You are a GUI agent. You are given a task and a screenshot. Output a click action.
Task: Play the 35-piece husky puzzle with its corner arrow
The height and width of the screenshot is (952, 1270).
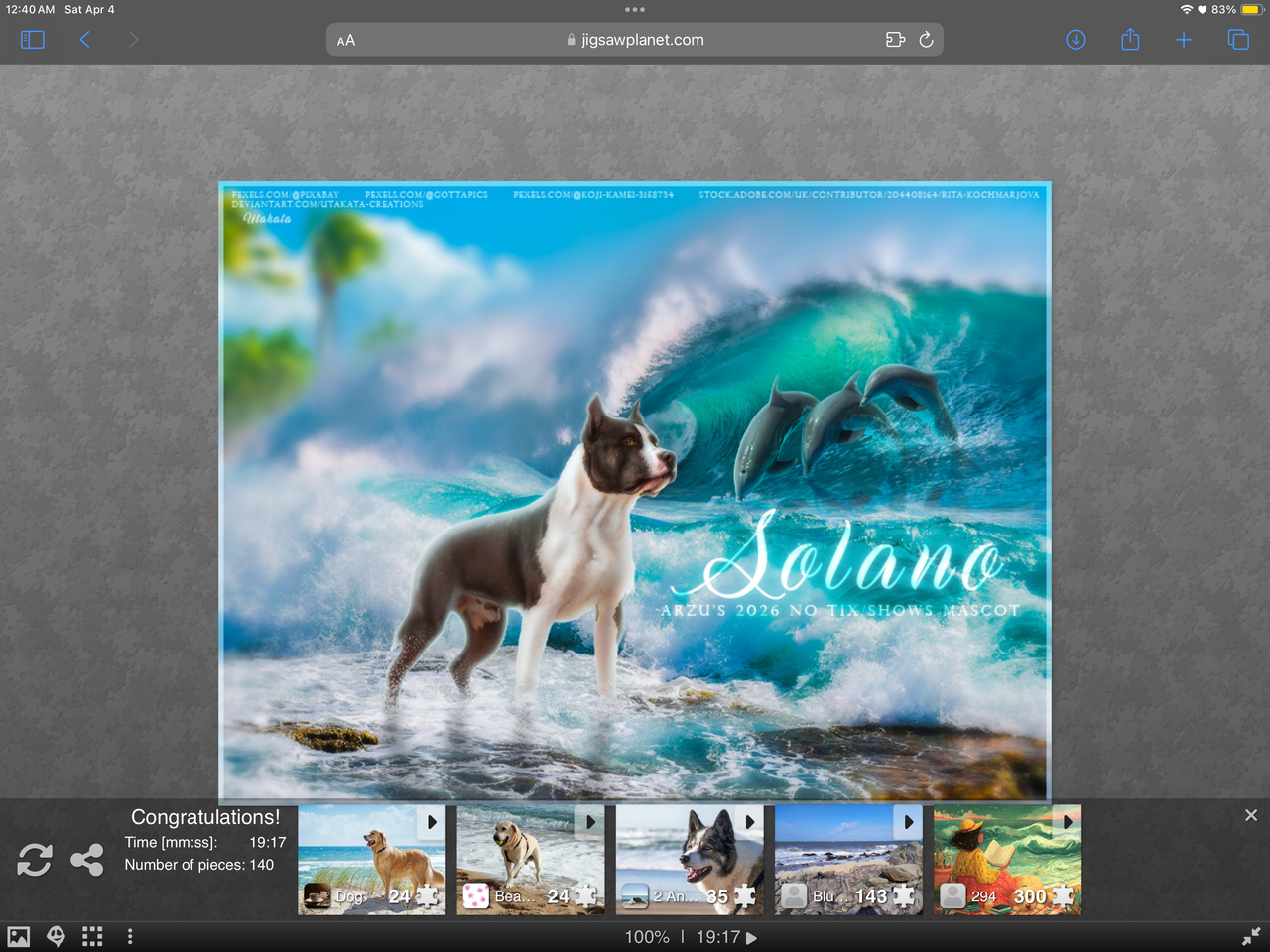click(749, 822)
